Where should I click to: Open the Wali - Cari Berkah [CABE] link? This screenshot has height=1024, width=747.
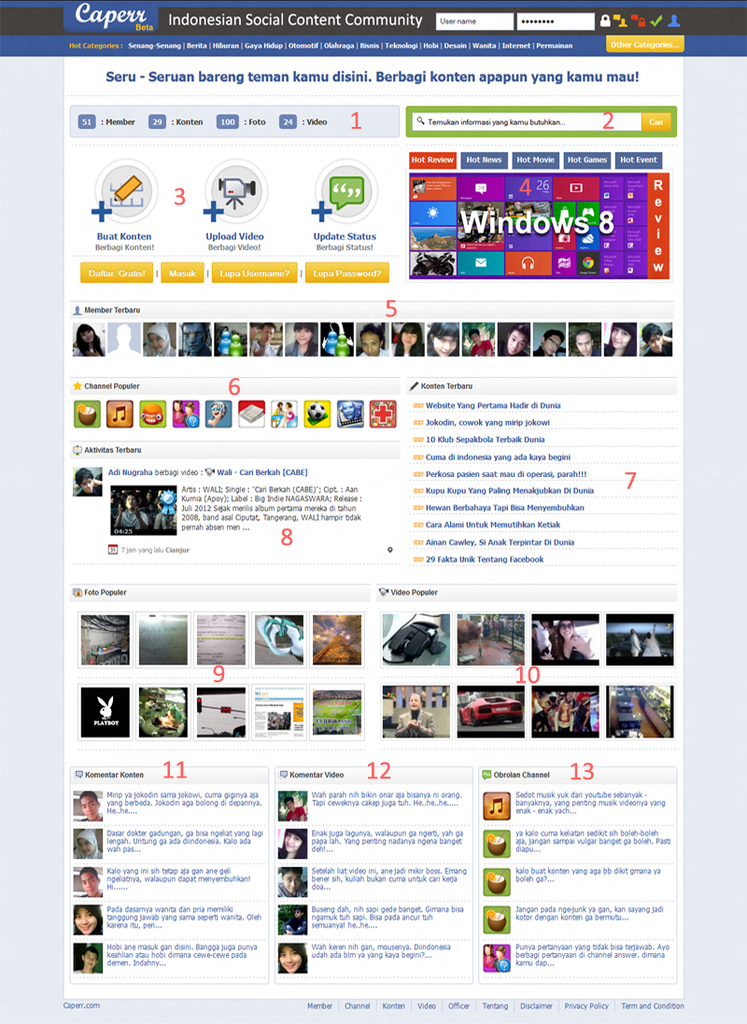262,472
